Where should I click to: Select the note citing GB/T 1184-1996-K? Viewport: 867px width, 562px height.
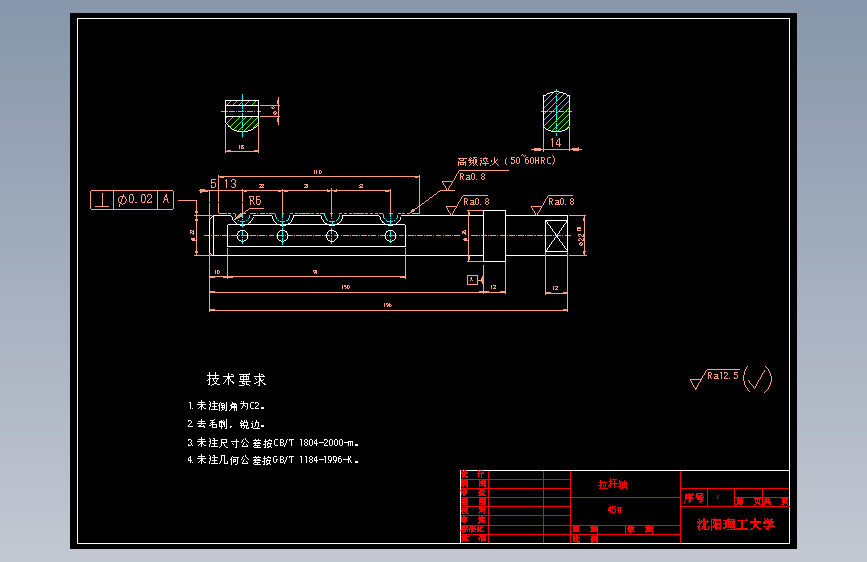tap(273, 460)
